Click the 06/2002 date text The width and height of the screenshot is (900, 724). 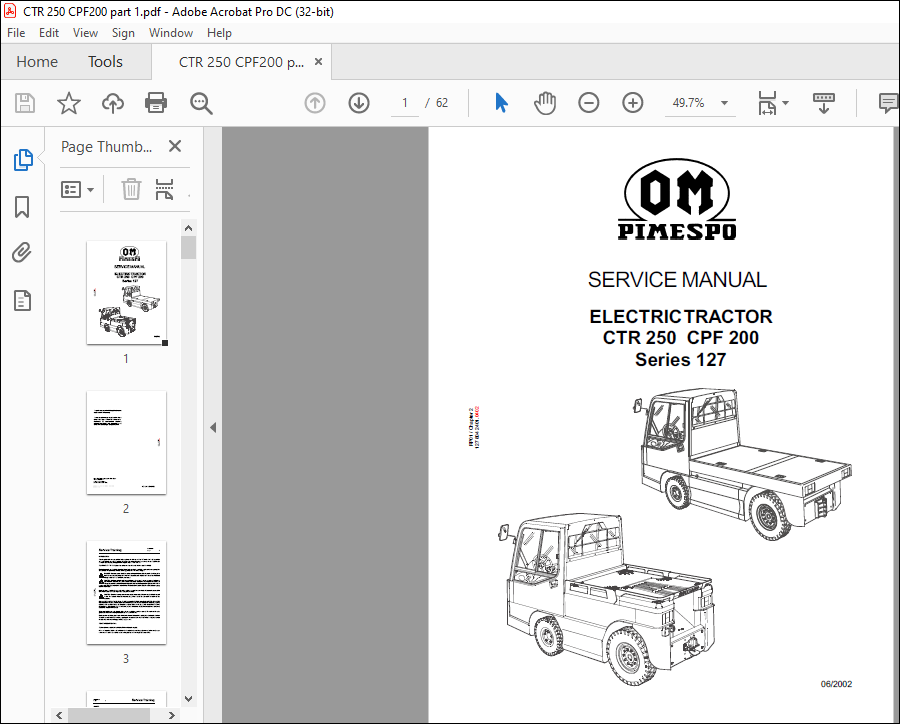(836, 684)
